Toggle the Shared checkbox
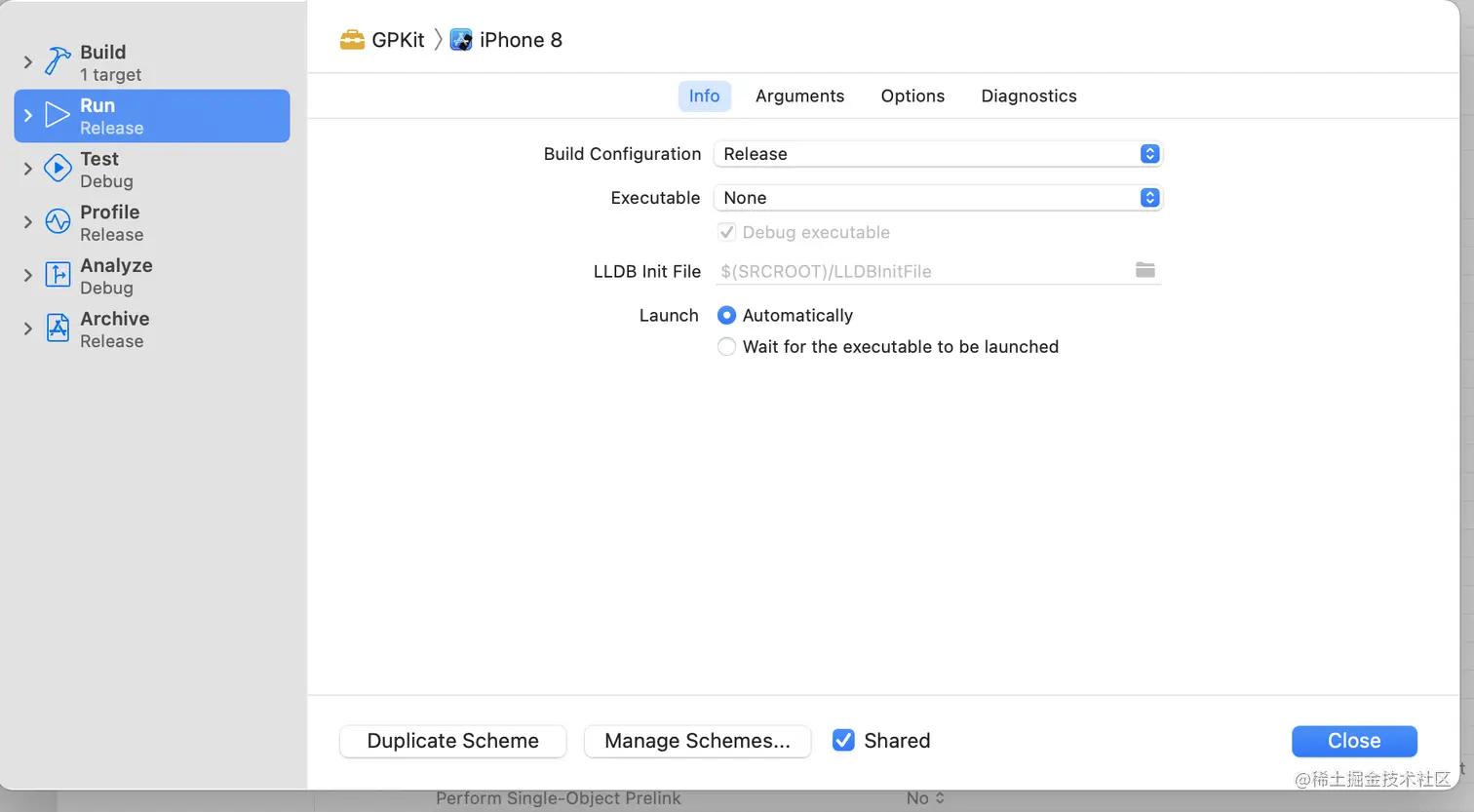Screen dimensions: 1474x812 pos(843,741)
